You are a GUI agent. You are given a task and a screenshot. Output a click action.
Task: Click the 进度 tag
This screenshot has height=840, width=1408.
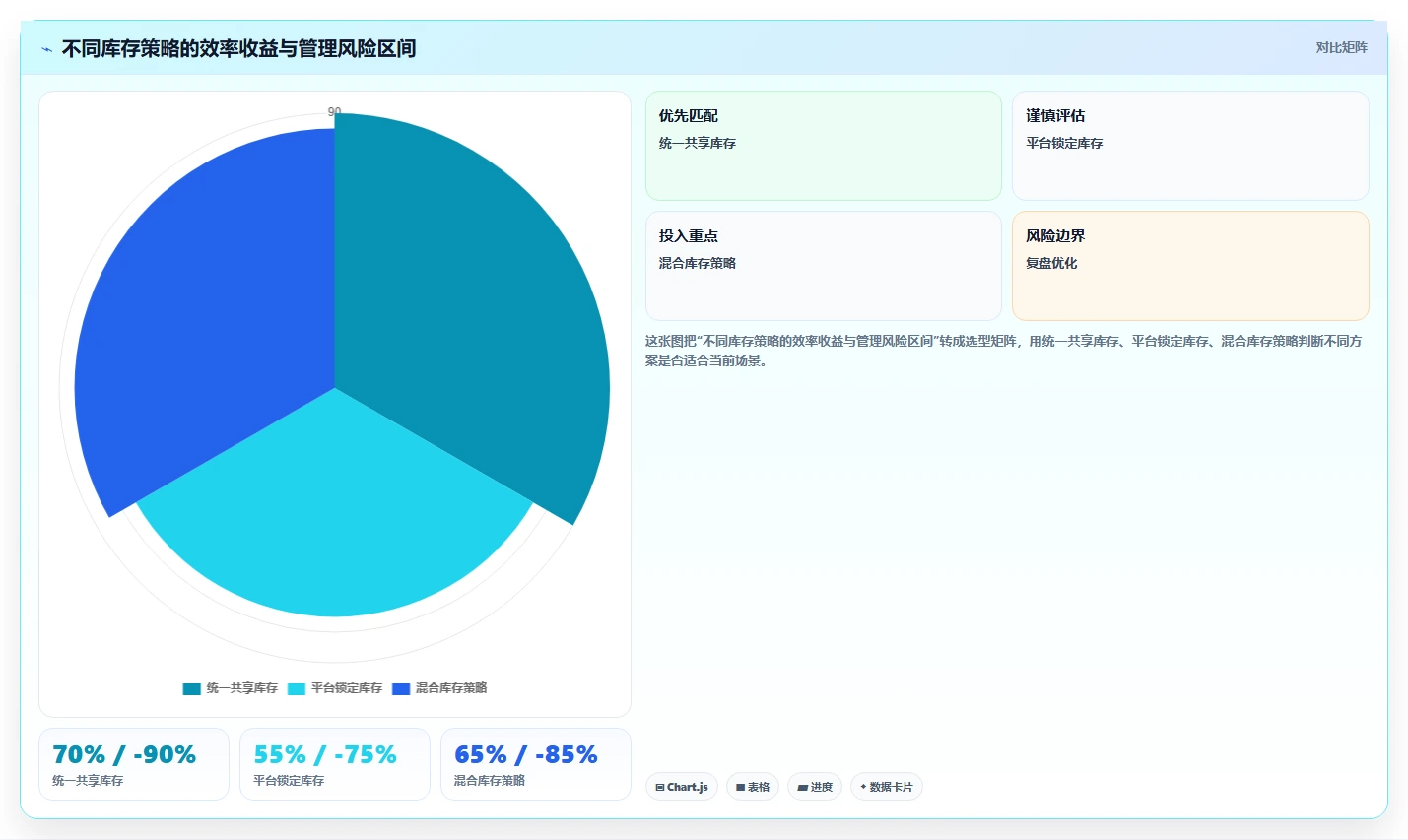point(815,787)
